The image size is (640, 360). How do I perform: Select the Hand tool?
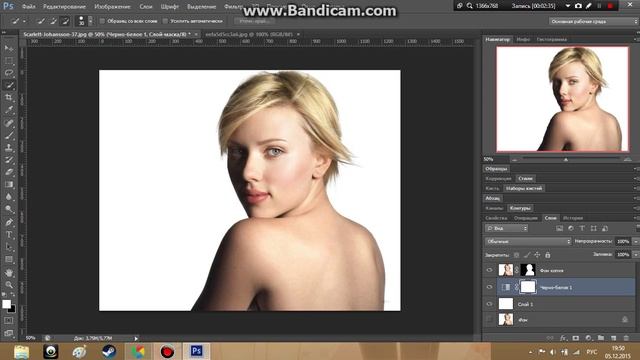pyautogui.click(x=9, y=272)
